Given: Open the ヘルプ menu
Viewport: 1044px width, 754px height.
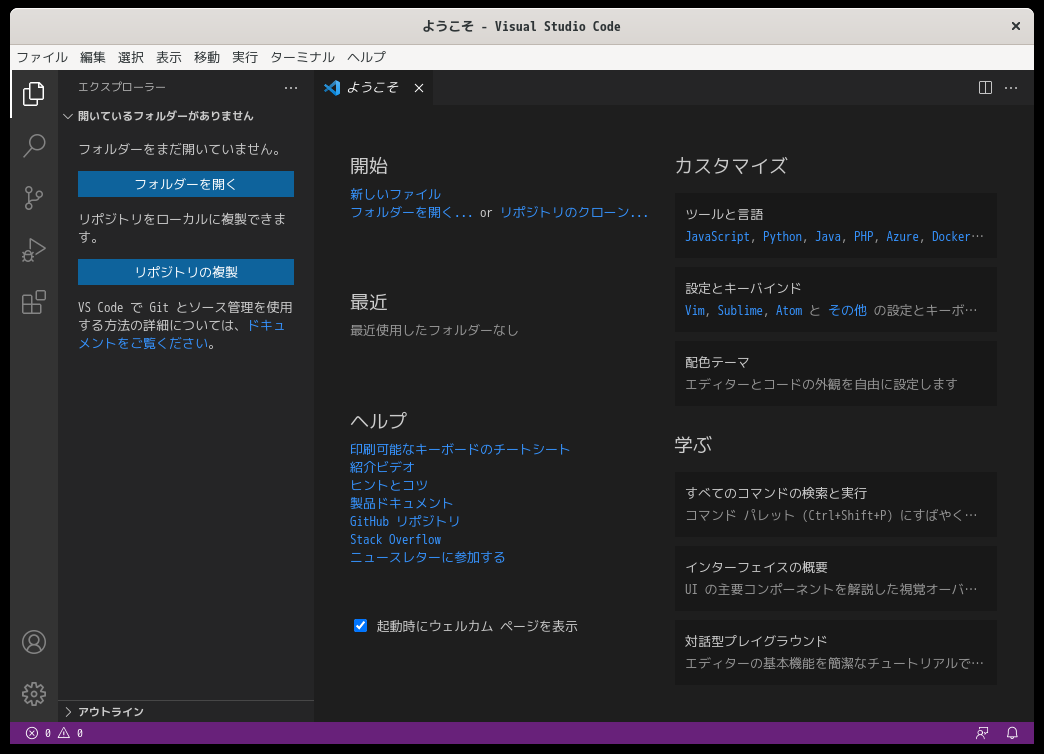Looking at the screenshot, I should click(x=366, y=57).
